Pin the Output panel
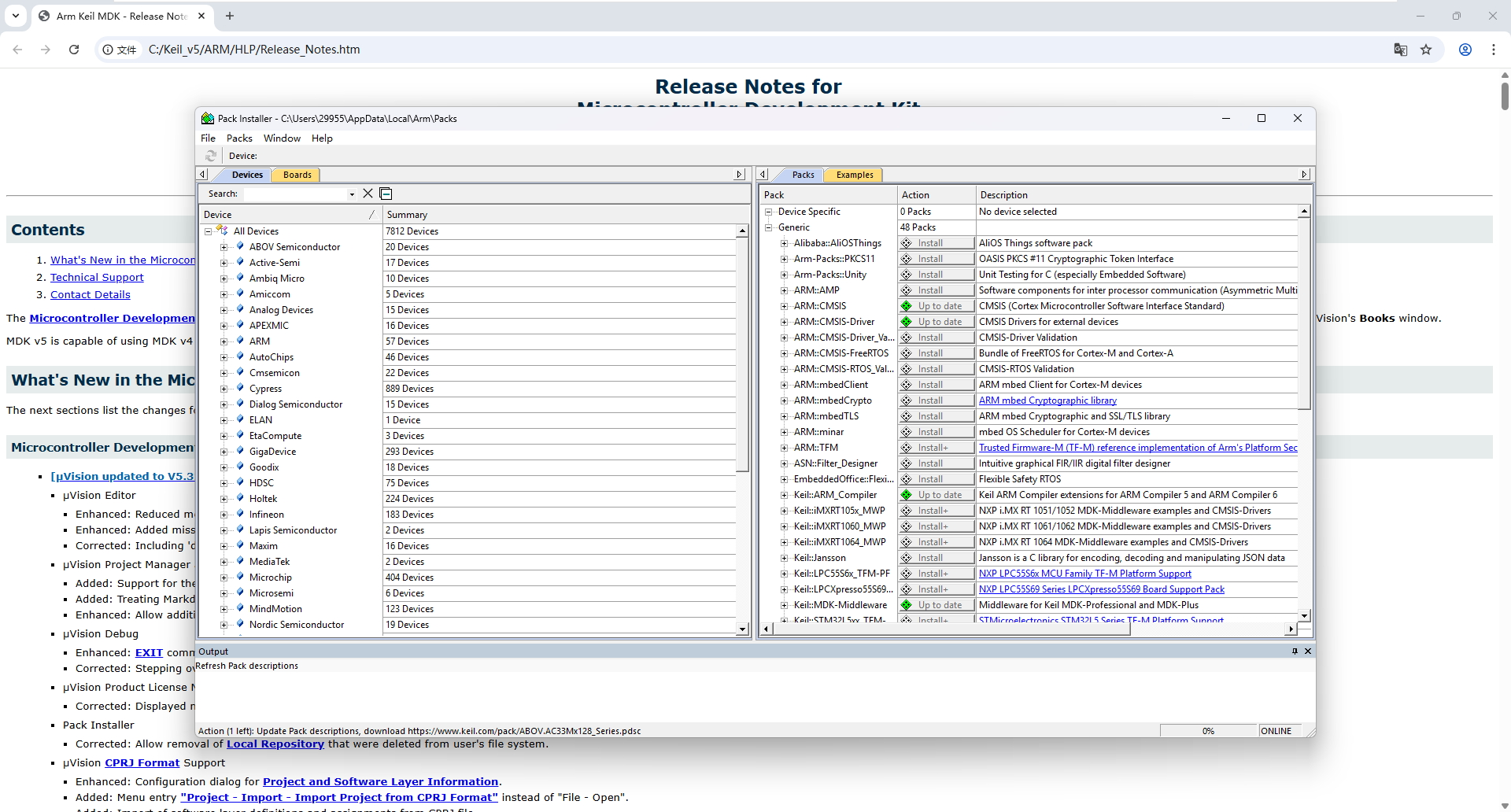1511x812 pixels. click(x=1295, y=651)
